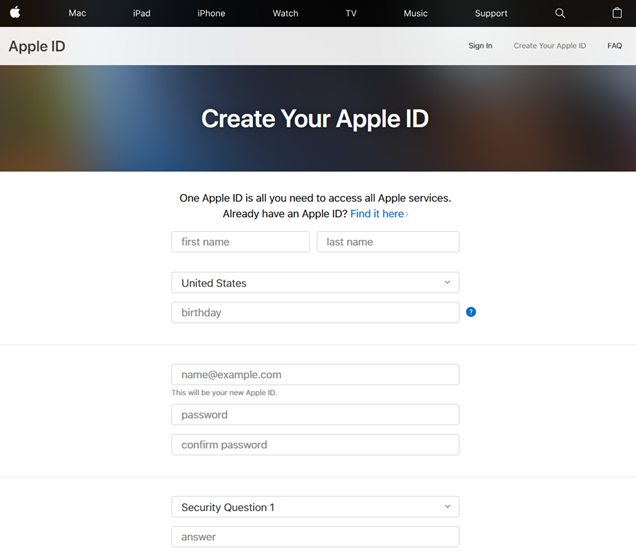This screenshot has width=636, height=553.
Task: Open the TV menu item
Action: 351,13
